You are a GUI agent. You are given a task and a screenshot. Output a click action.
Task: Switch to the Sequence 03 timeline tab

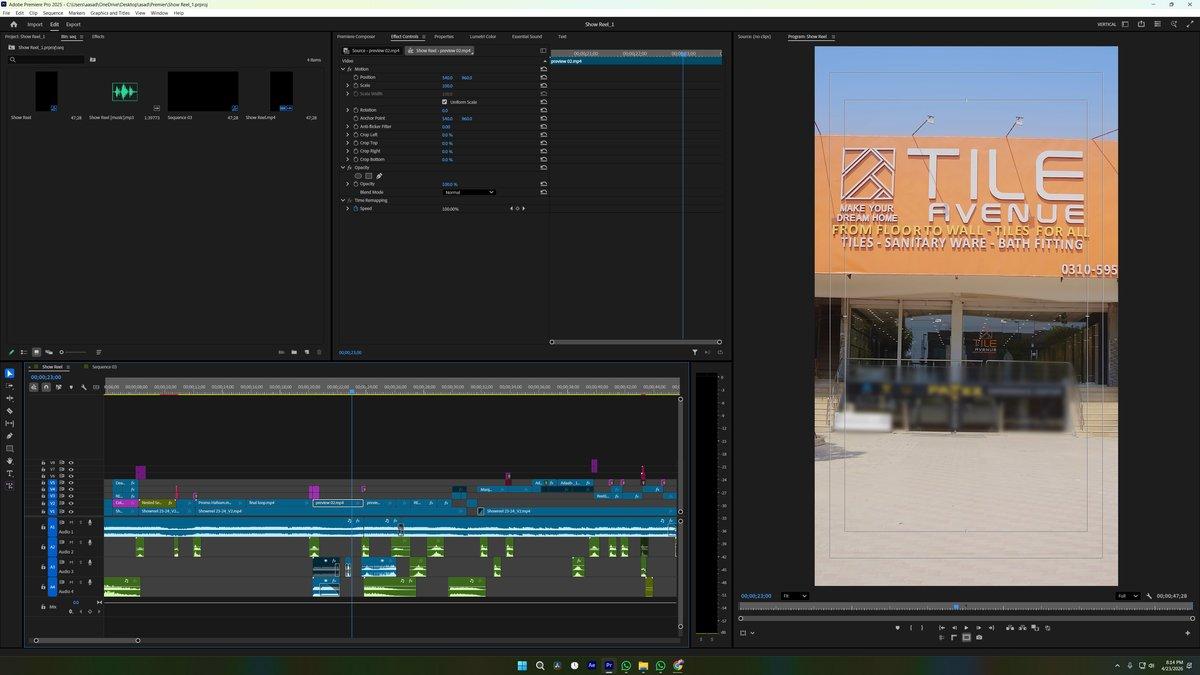104,367
